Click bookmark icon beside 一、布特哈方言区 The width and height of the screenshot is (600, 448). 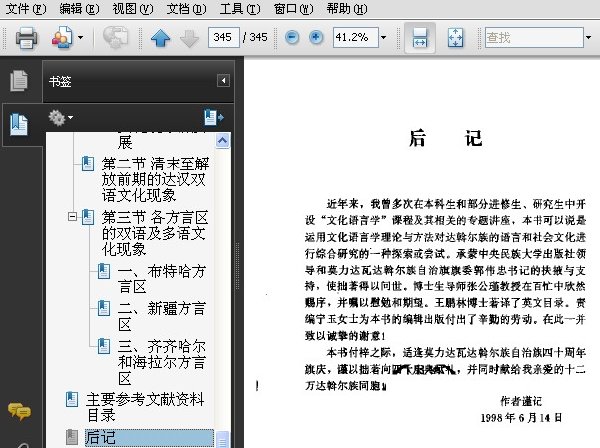tap(104, 271)
